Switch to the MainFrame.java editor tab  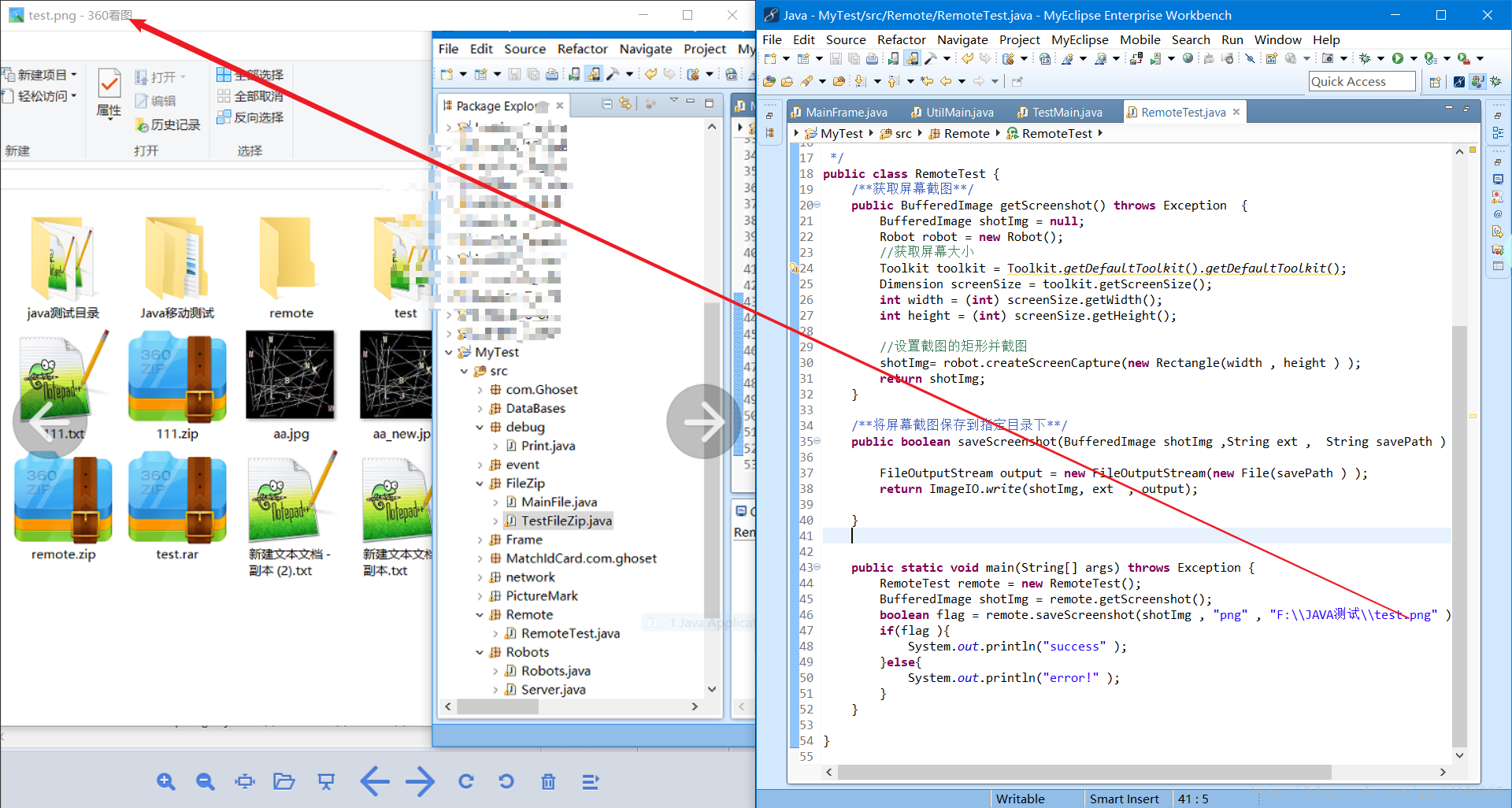point(839,112)
